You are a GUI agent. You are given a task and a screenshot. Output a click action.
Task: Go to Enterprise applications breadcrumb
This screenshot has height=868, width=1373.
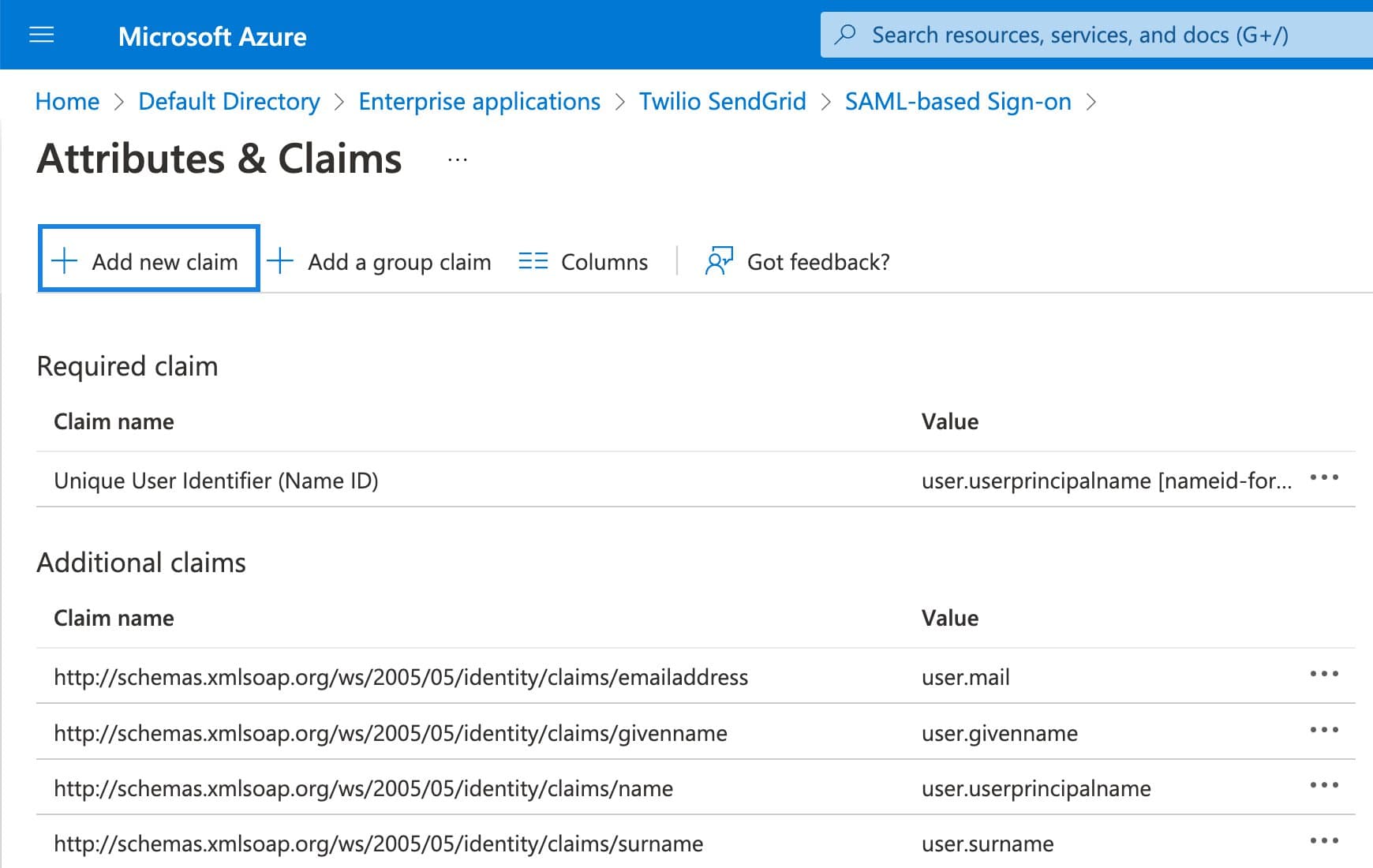tap(478, 101)
